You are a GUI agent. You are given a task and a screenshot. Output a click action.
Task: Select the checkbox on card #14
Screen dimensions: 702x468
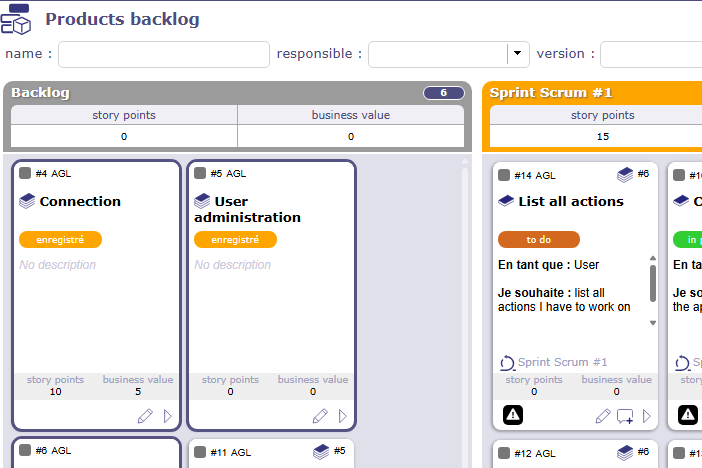coord(505,175)
